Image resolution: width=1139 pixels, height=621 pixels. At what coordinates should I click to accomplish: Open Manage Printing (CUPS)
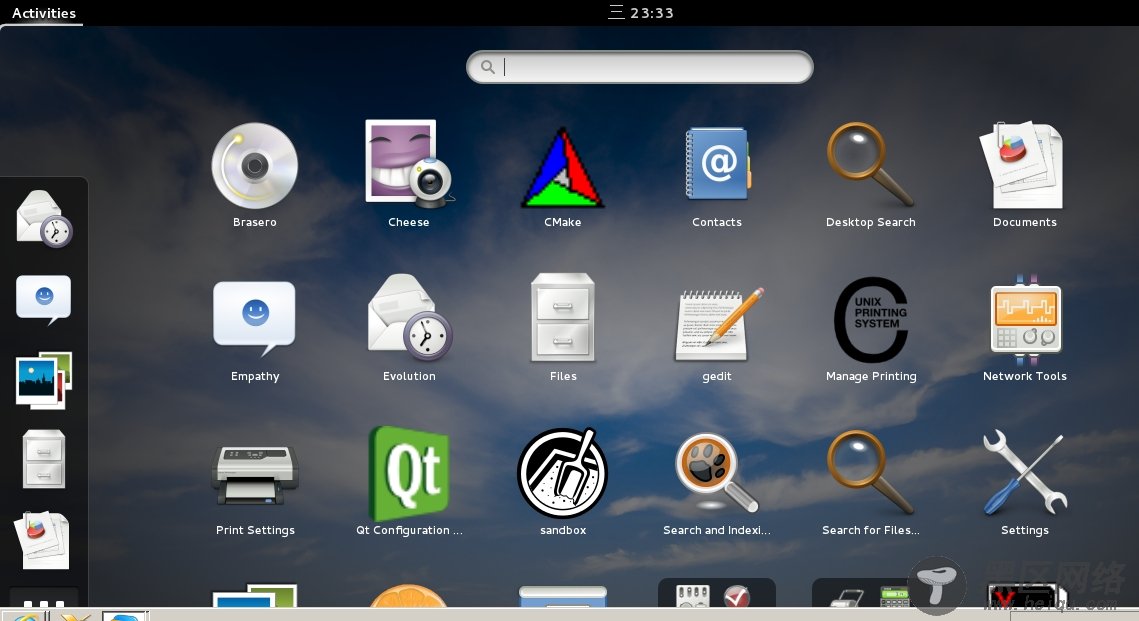coord(870,320)
